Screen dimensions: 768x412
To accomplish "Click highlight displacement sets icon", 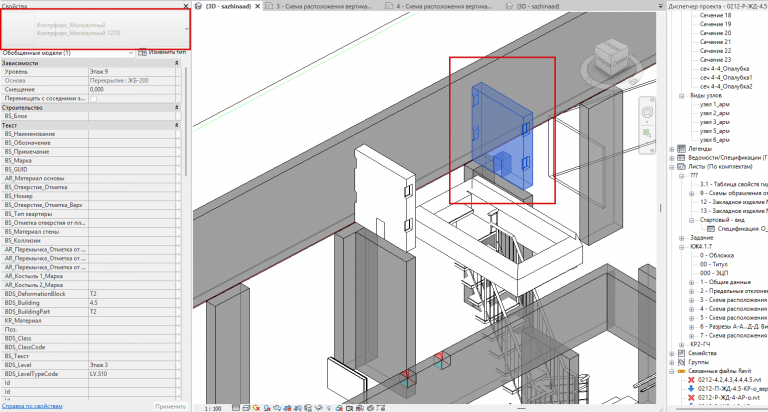I will click(x=371, y=408).
